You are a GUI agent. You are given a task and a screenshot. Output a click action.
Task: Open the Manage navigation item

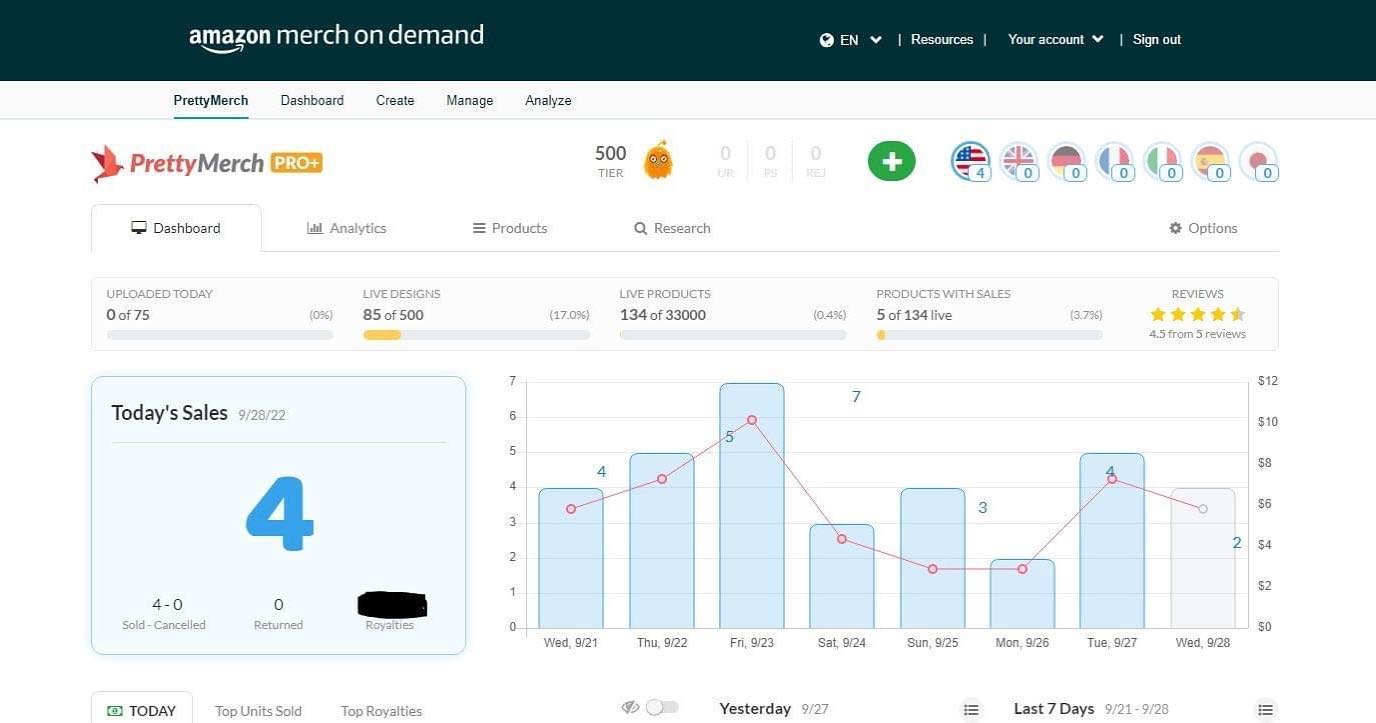[x=470, y=100]
